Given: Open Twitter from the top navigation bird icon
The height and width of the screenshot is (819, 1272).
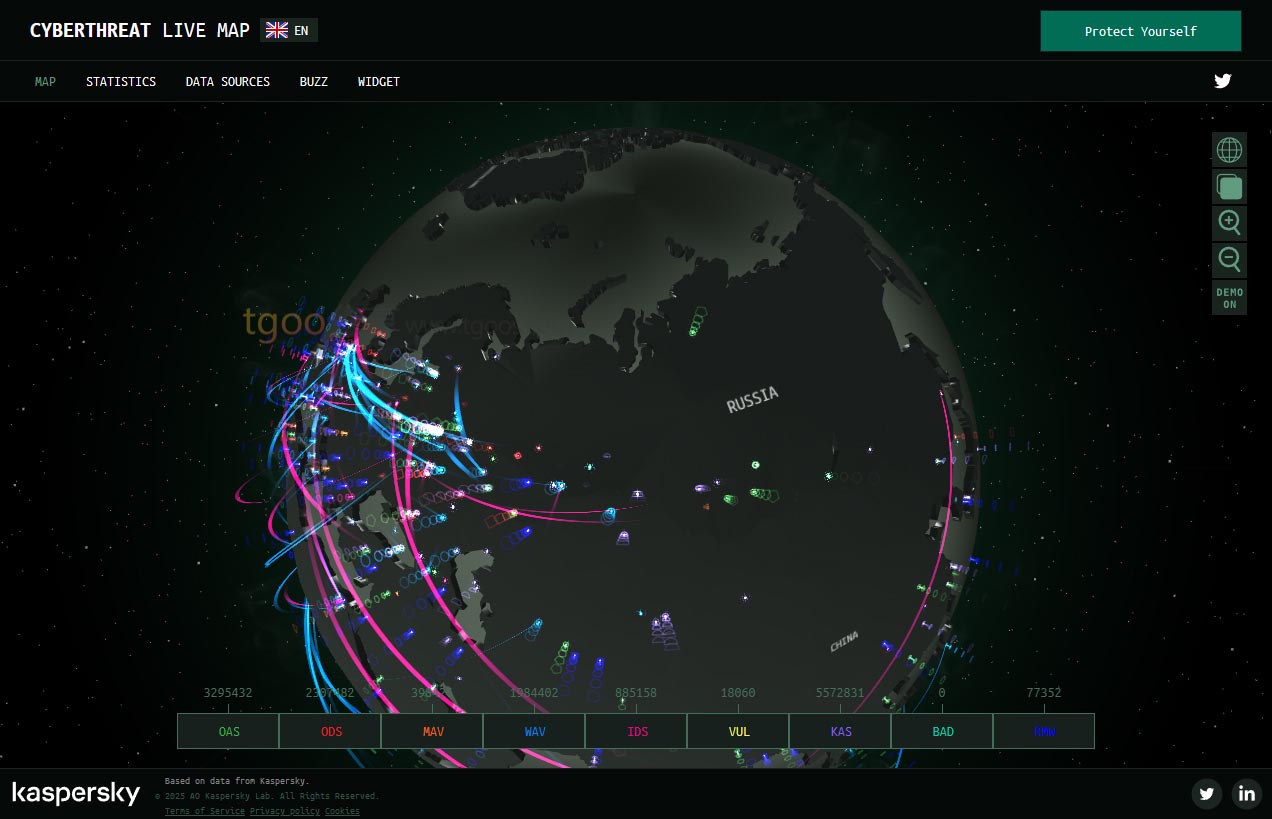Looking at the screenshot, I should point(1222,81).
